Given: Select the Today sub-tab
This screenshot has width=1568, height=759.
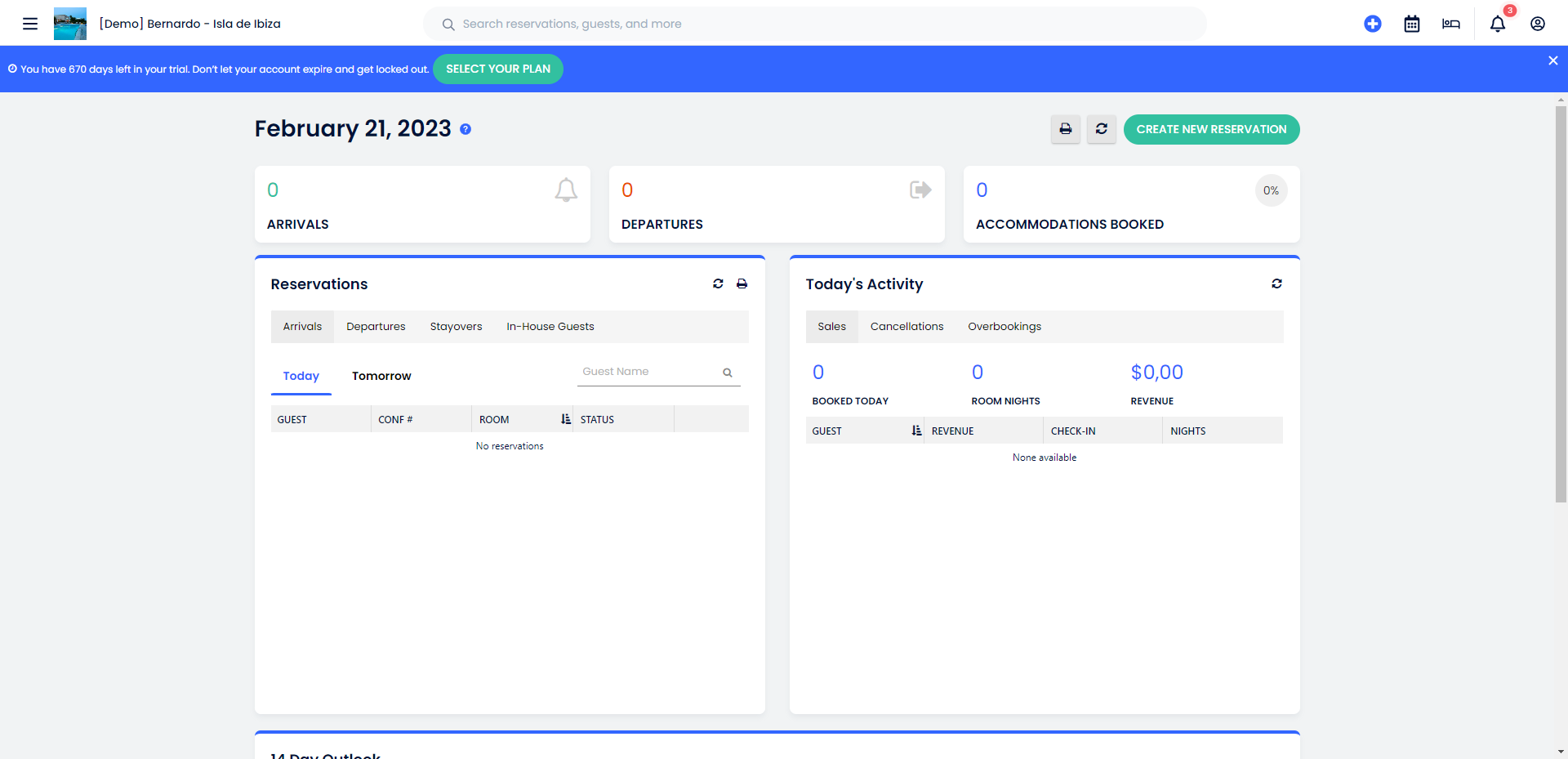Looking at the screenshot, I should [301, 376].
